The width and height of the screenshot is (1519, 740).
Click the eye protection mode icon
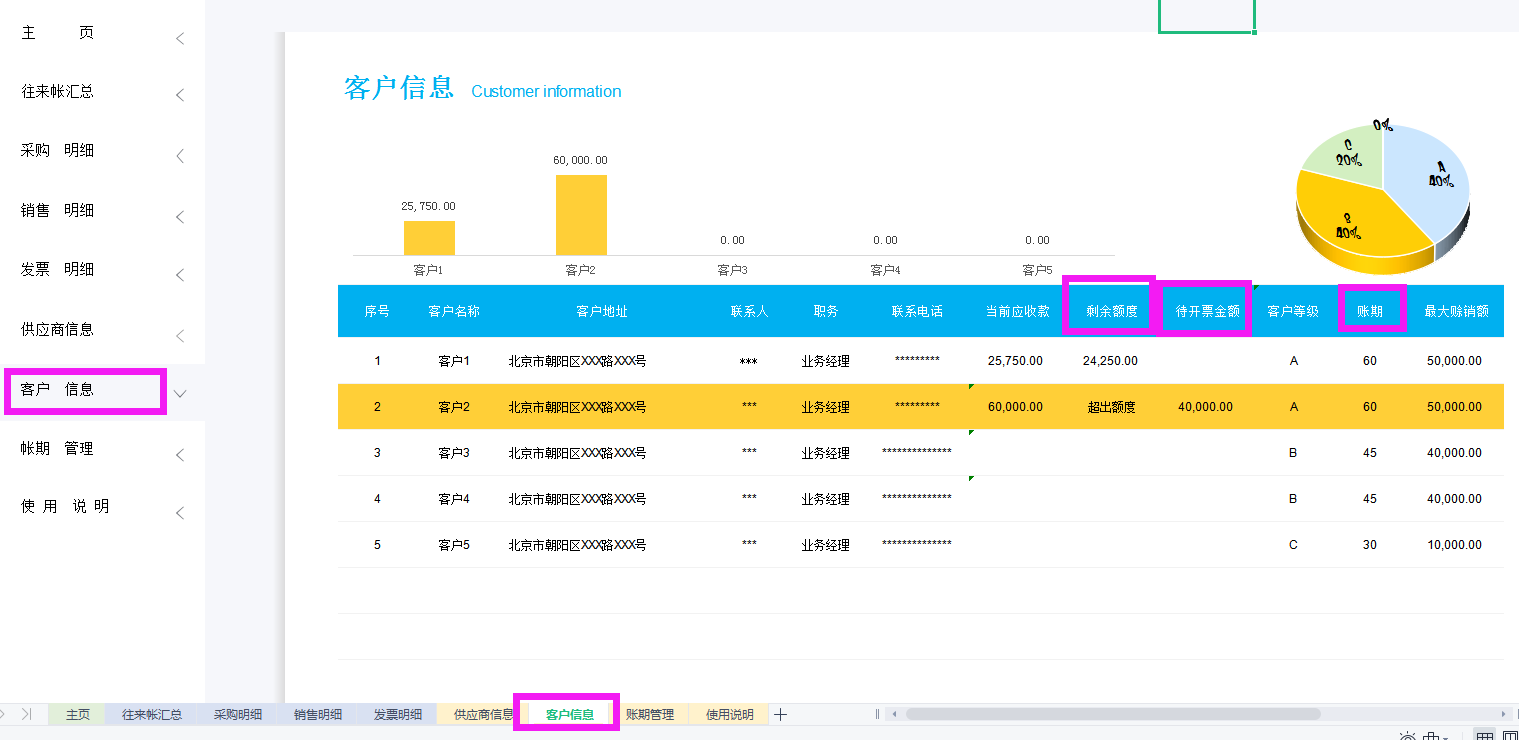pyautogui.click(x=1407, y=736)
